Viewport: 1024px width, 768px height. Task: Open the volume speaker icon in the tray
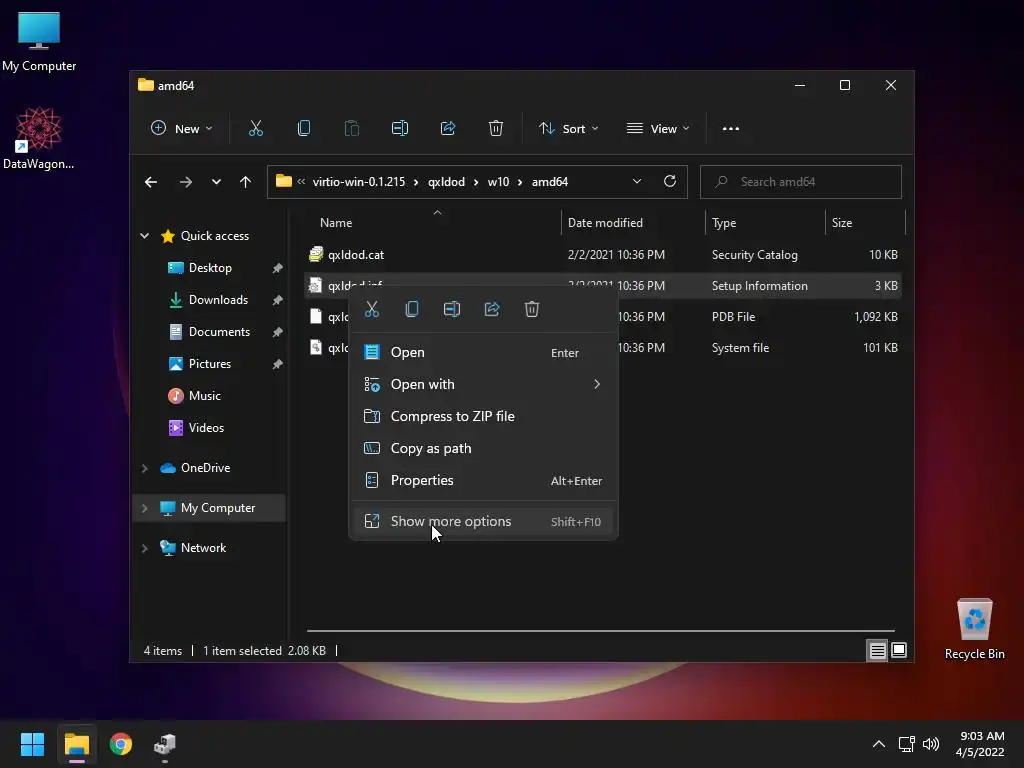tap(931, 744)
